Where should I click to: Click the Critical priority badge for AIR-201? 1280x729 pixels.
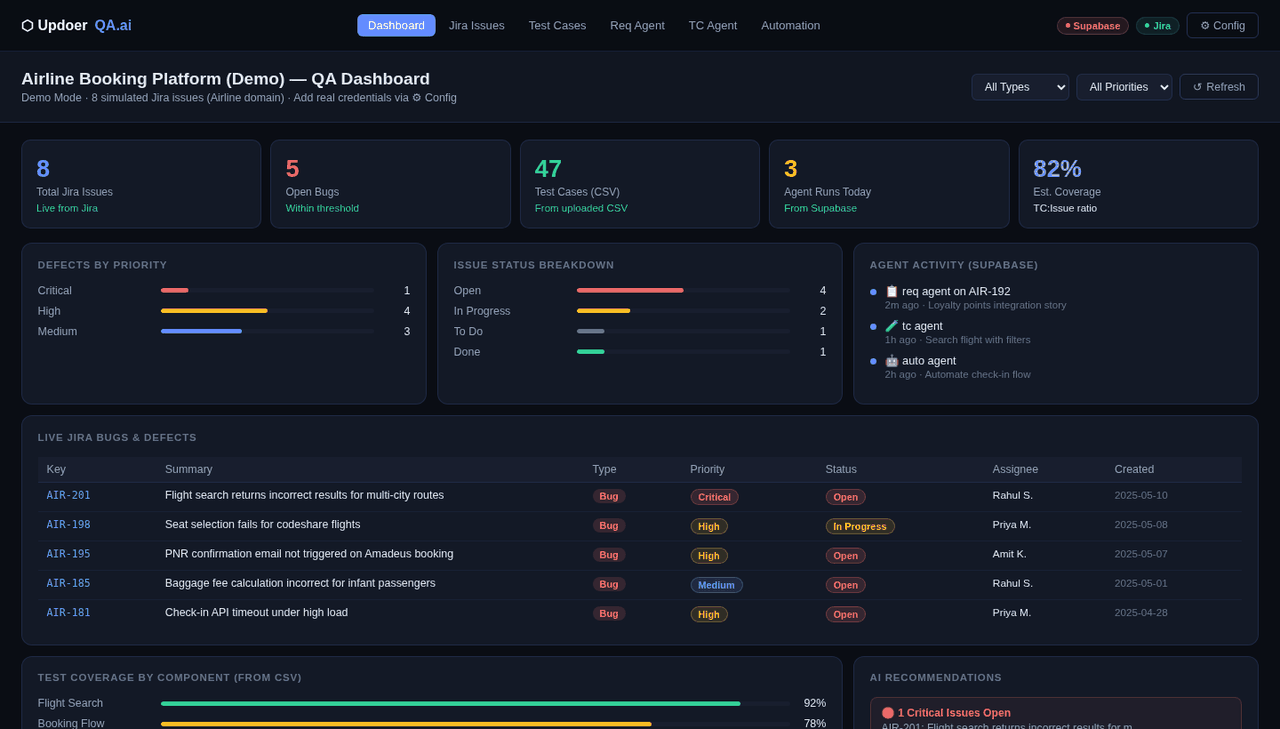click(x=714, y=497)
